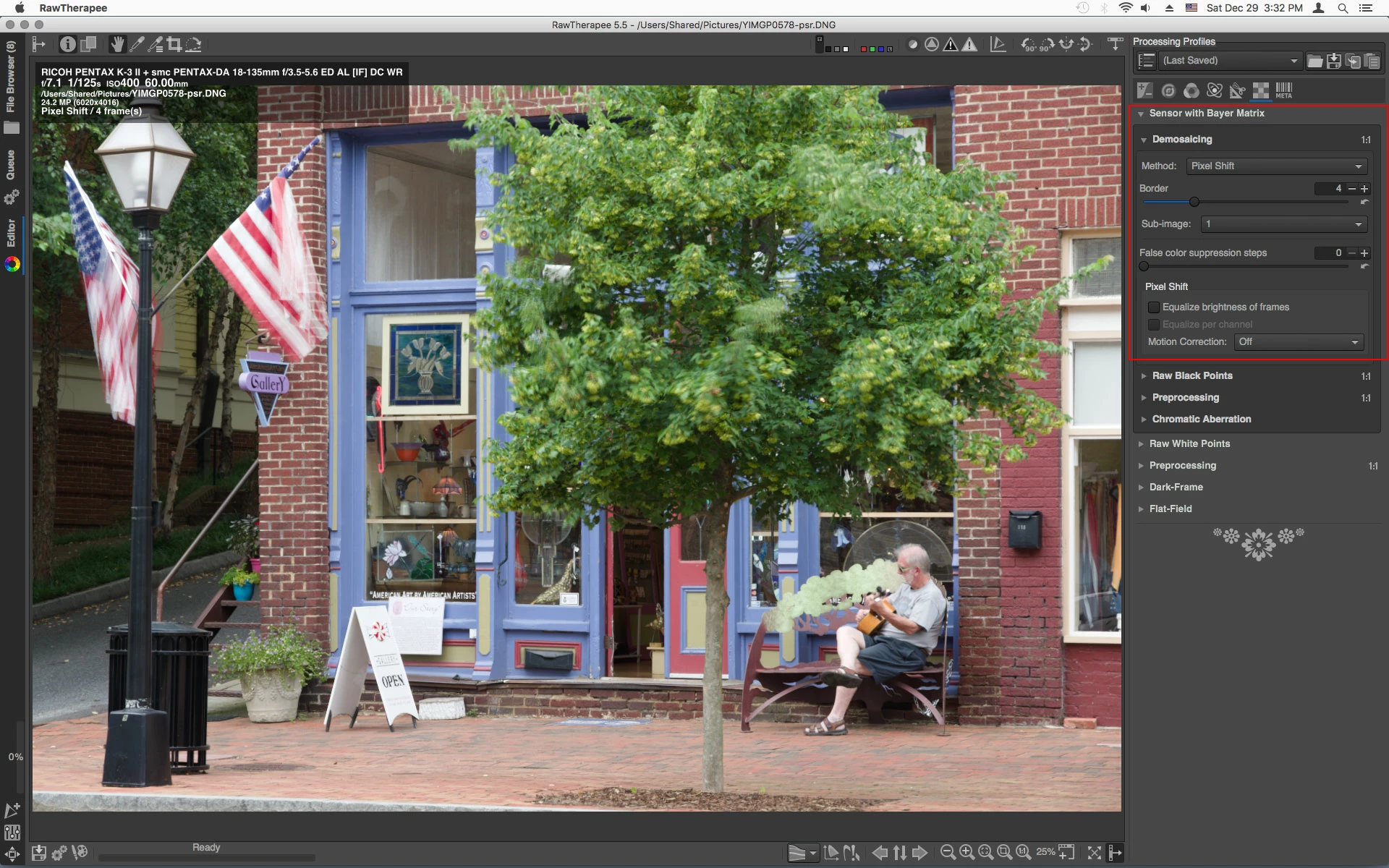The height and width of the screenshot is (868, 1389).
Task: Switch to the Metadata tab
Action: [x=1283, y=90]
